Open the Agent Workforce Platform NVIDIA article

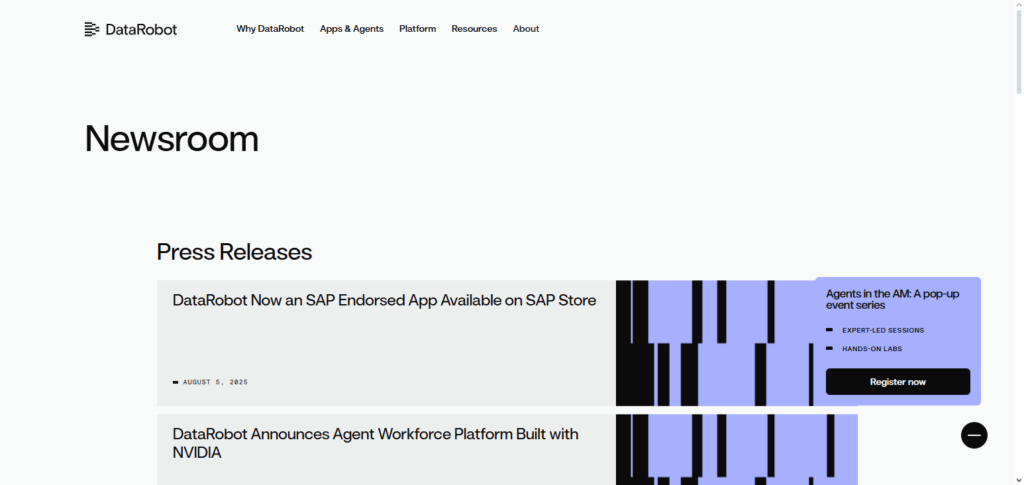coord(375,443)
